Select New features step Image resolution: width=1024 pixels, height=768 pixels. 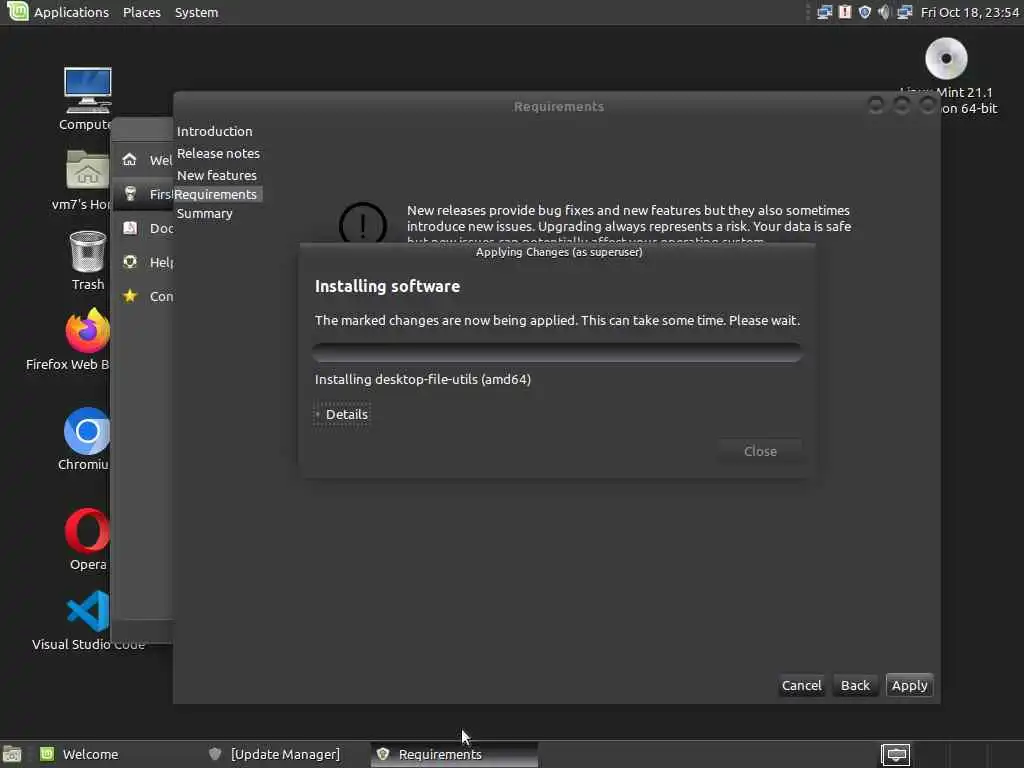pos(217,175)
